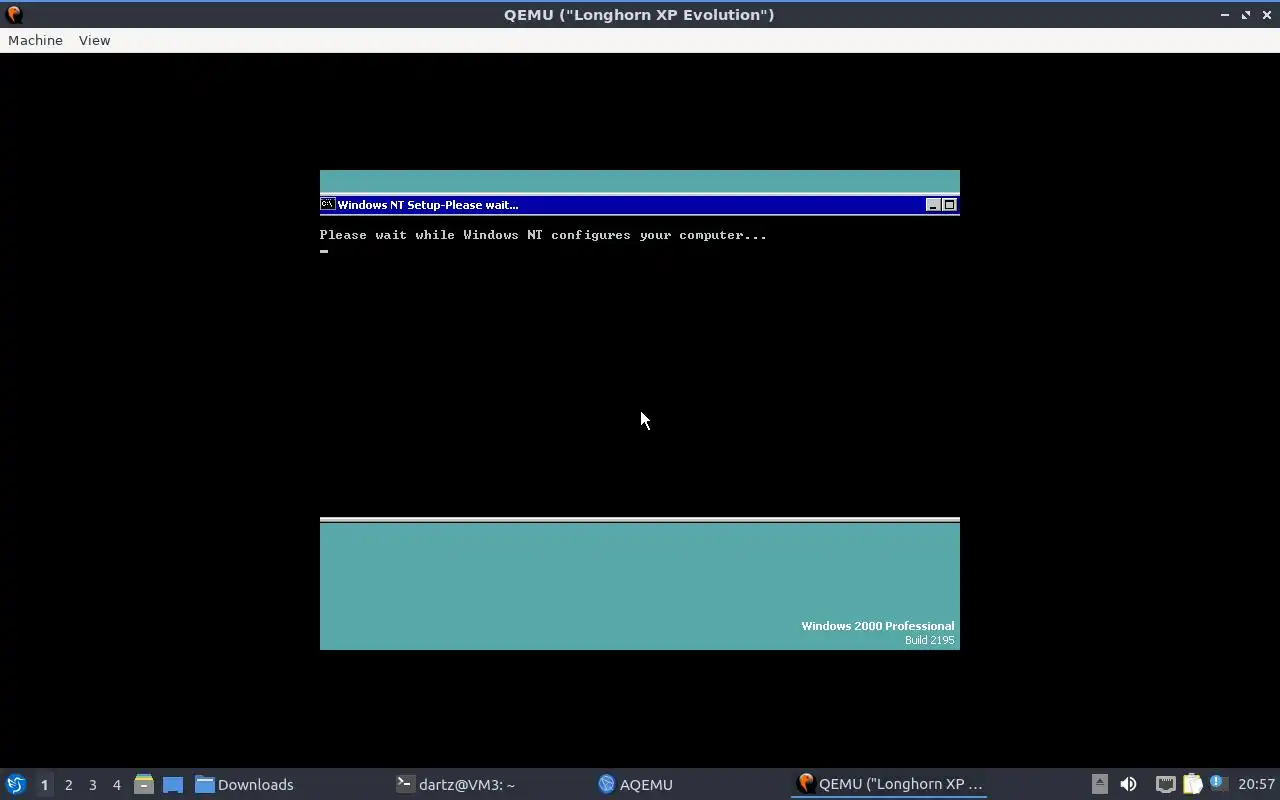This screenshot has height=800, width=1280.
Task: Maximize the QEMU window
Action: tap(1246, 15)
